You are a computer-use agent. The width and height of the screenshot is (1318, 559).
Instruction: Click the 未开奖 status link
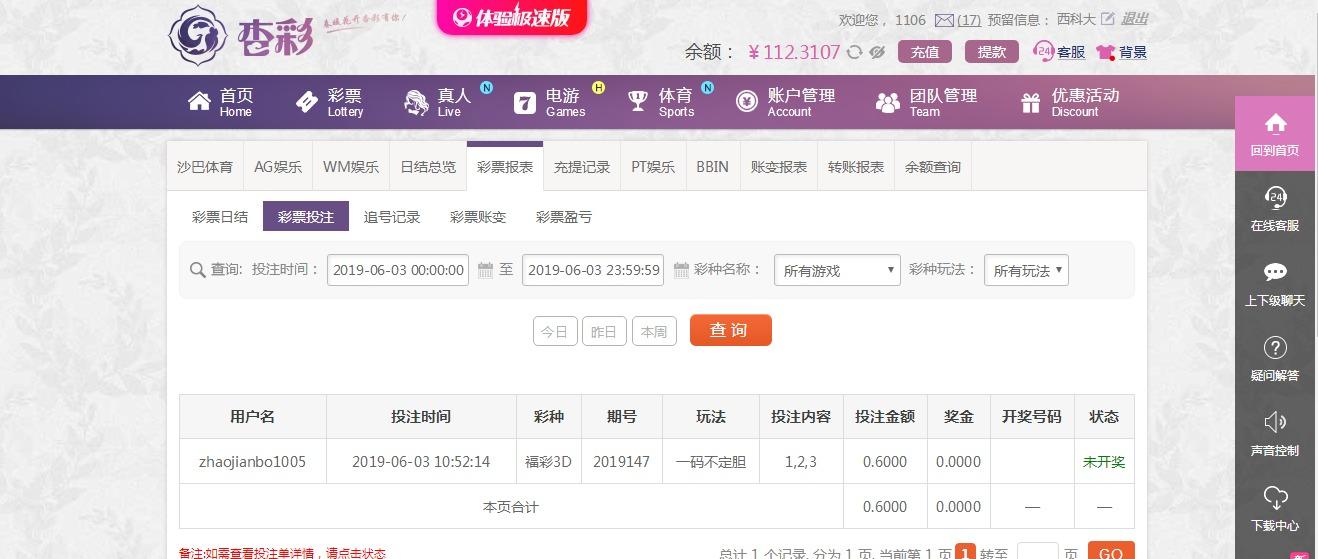[x=1104, y=462]
